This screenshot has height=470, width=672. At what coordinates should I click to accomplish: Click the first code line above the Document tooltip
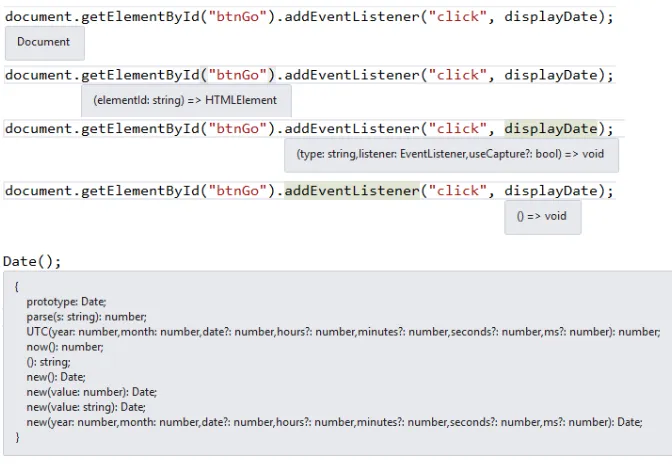point(309,17)
